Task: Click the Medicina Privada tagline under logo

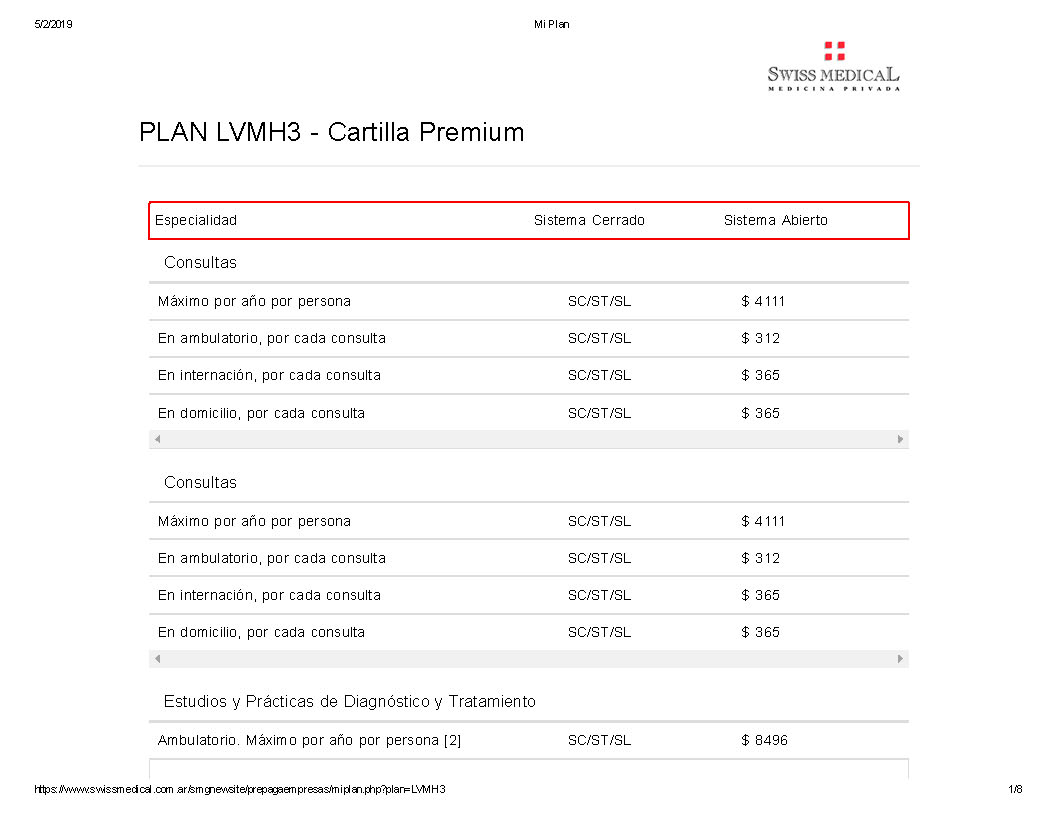Action: (x=833, y=89)
